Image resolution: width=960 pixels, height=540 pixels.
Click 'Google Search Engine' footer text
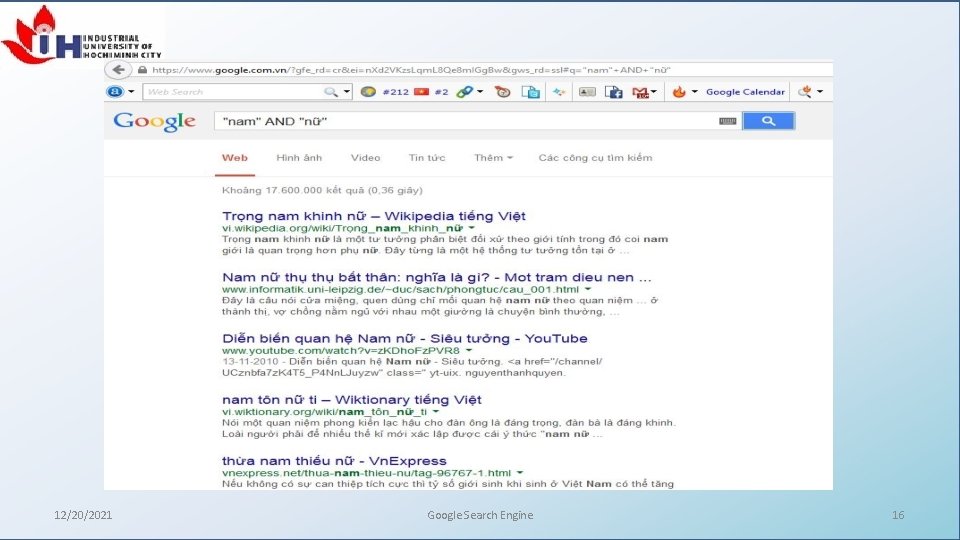click(x=480, y=515)
